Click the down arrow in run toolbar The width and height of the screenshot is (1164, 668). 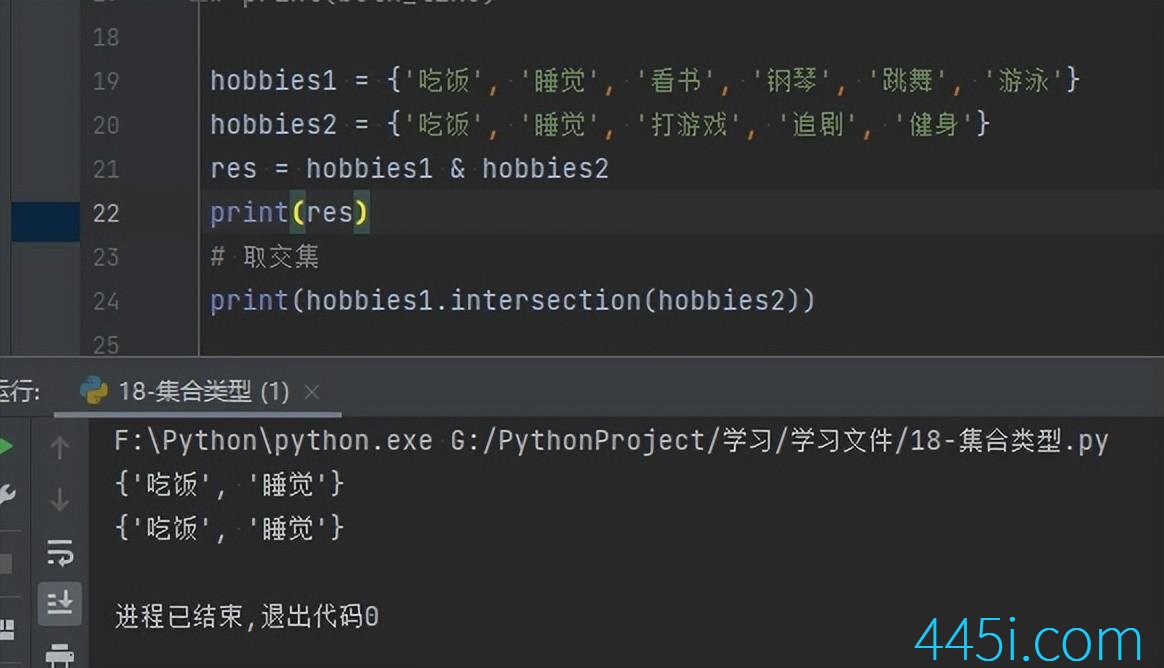59,499
